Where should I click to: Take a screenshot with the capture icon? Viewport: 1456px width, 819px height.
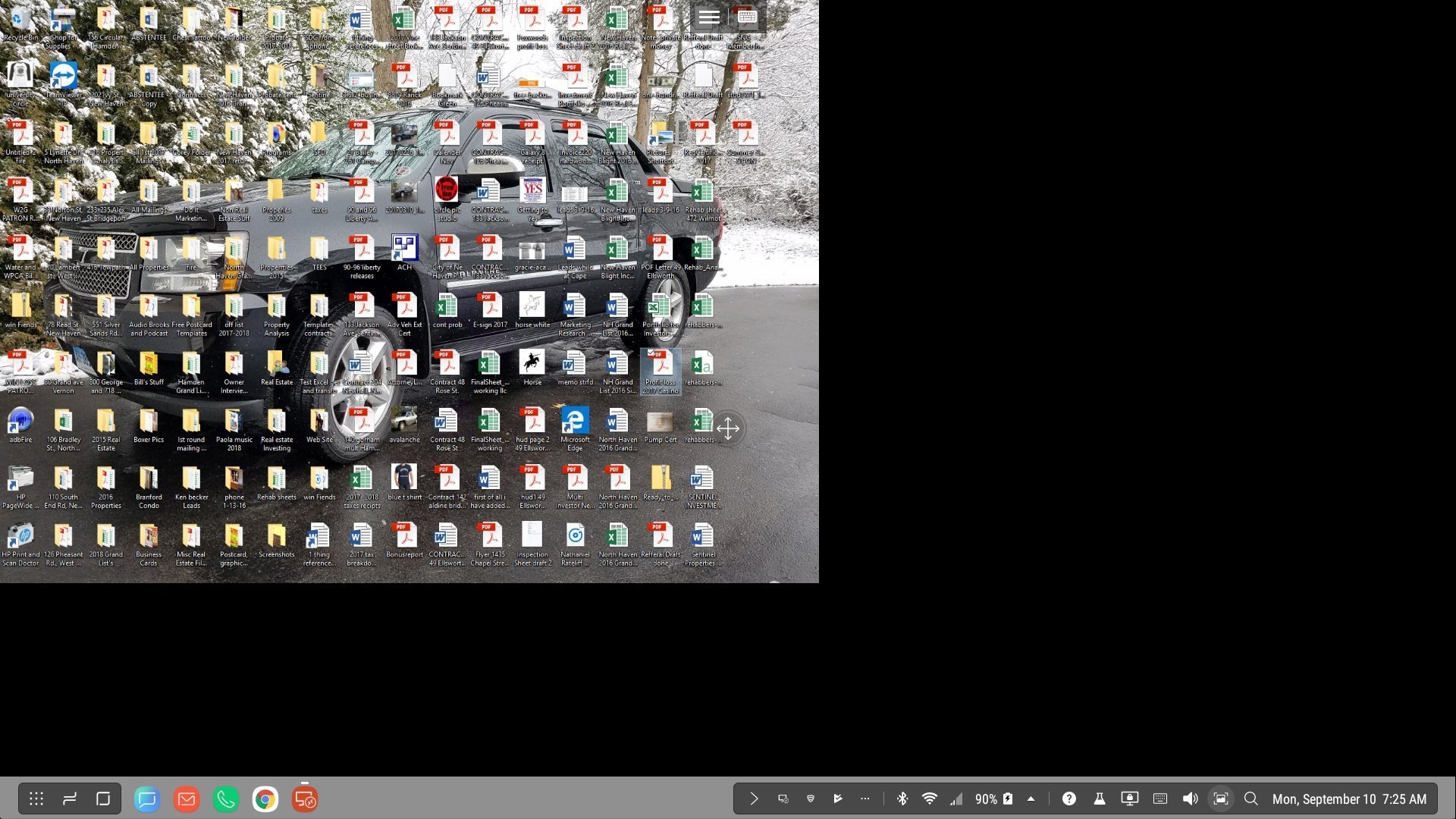(1221, 799)
